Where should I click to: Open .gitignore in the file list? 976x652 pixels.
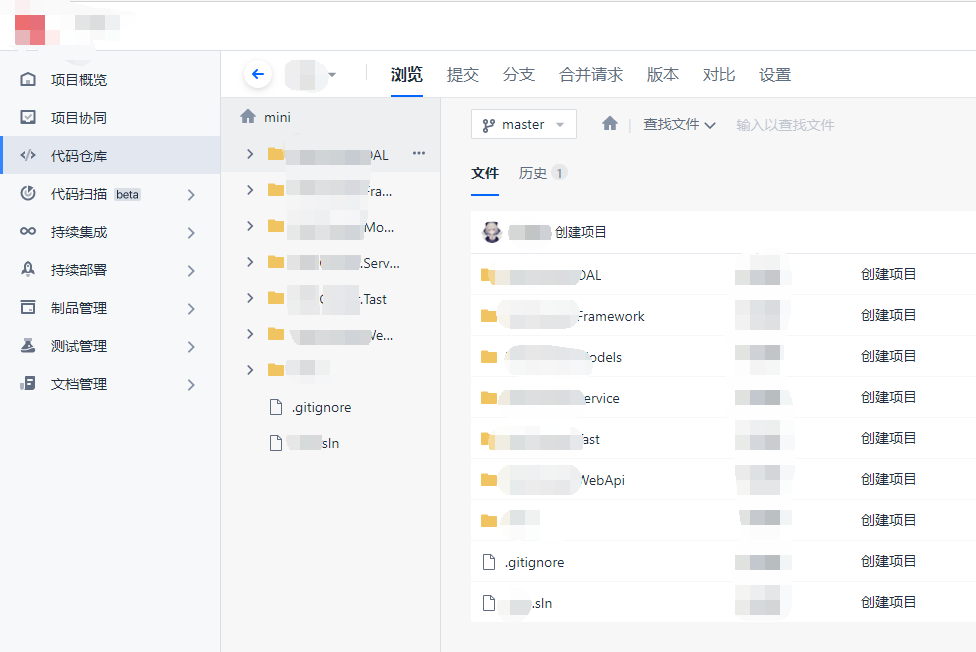(x=534, y=562)
